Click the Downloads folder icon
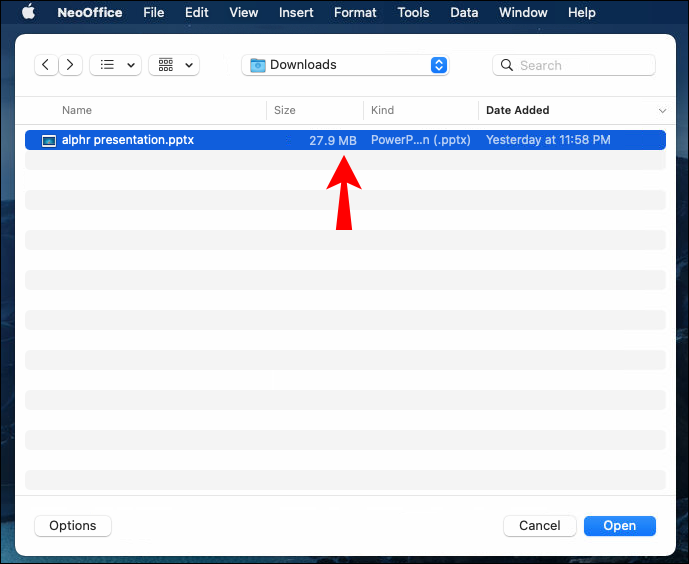This screenshot has height=564, width=689. click(x=257, y=65)
